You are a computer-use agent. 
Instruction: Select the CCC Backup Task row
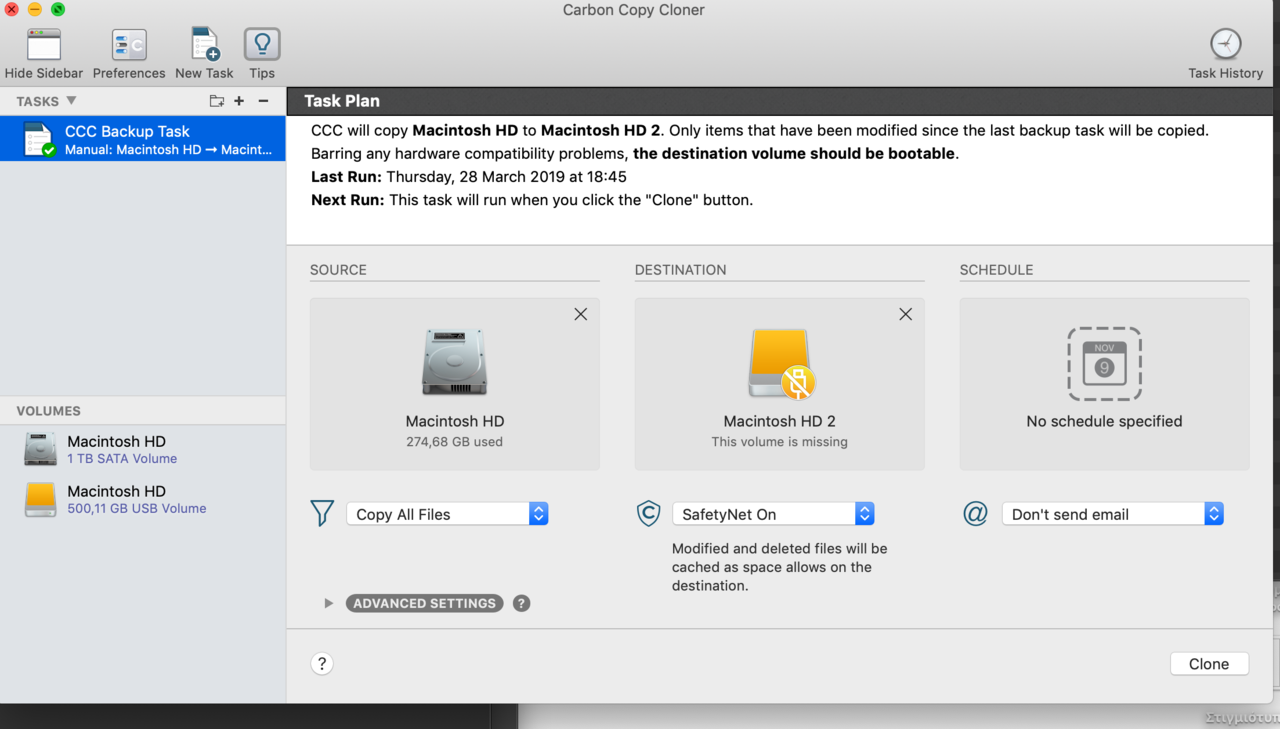coord(143,139)
